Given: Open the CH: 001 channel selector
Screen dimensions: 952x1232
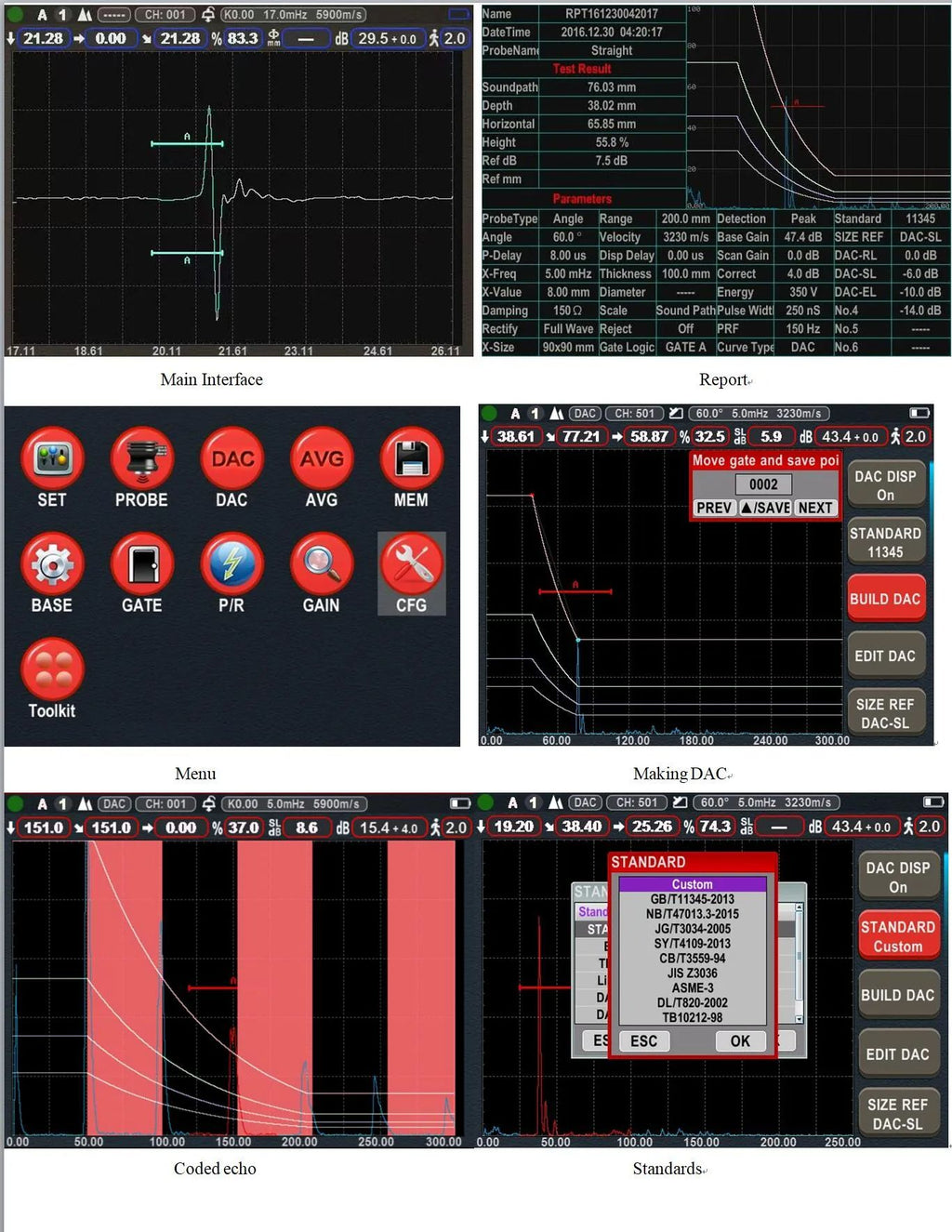Looking at the screenshot, I should pos(165,14).
